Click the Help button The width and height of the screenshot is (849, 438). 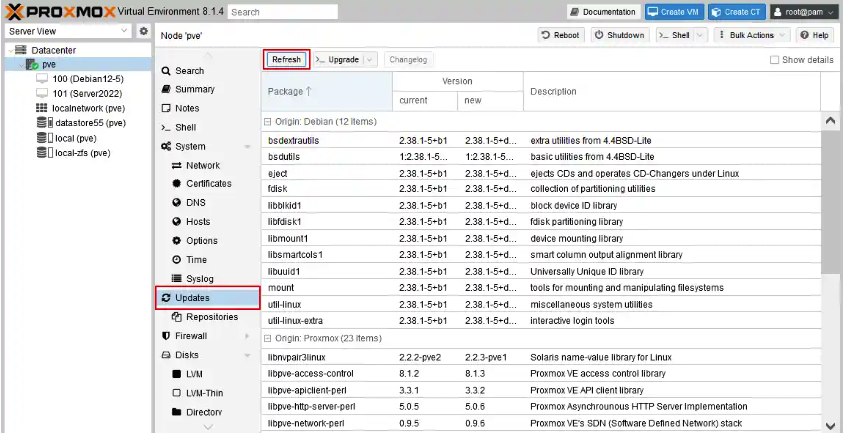pos(815,35)
